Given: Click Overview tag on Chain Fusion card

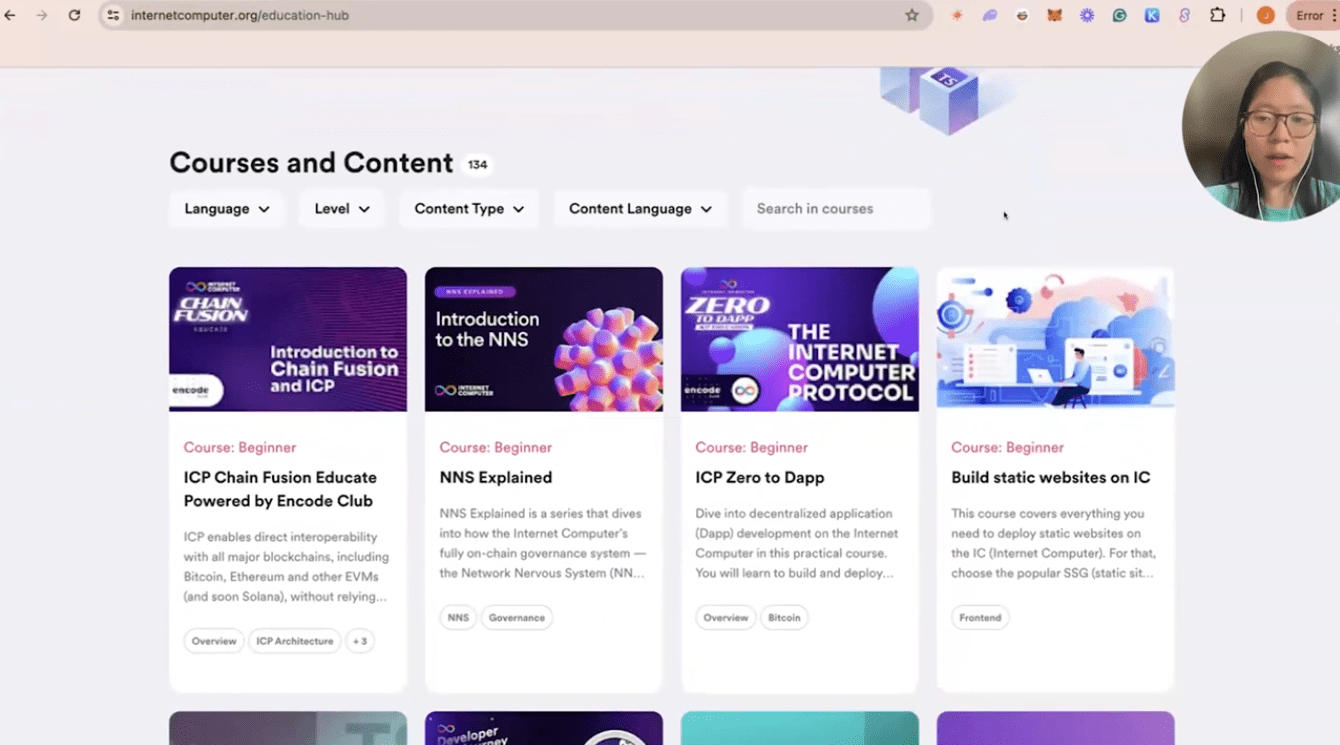Looking at the screenshot, I should (x=214, y=641).
